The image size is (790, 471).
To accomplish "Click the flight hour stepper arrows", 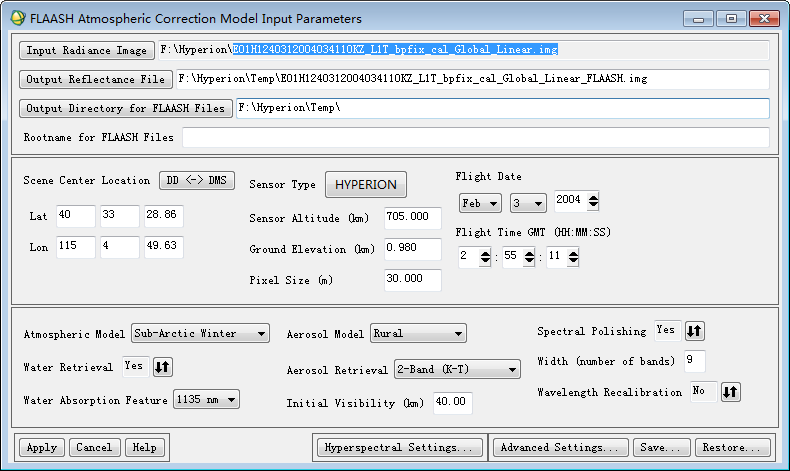I will coord(485,257).
